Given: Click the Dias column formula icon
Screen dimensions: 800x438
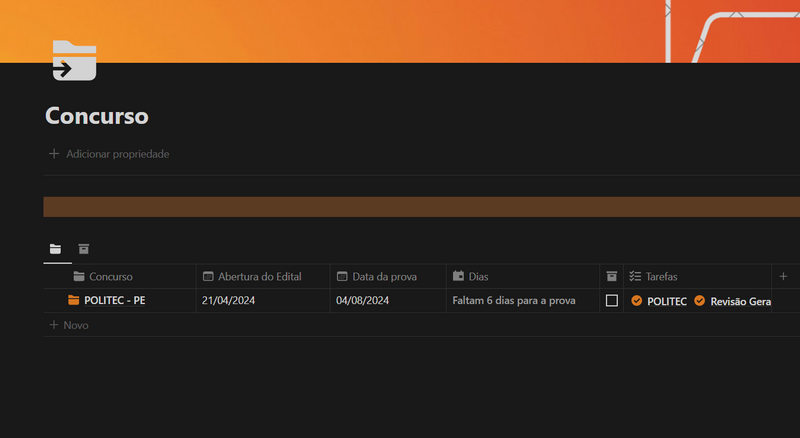Looking at the screenshot, I should point(458,276).
